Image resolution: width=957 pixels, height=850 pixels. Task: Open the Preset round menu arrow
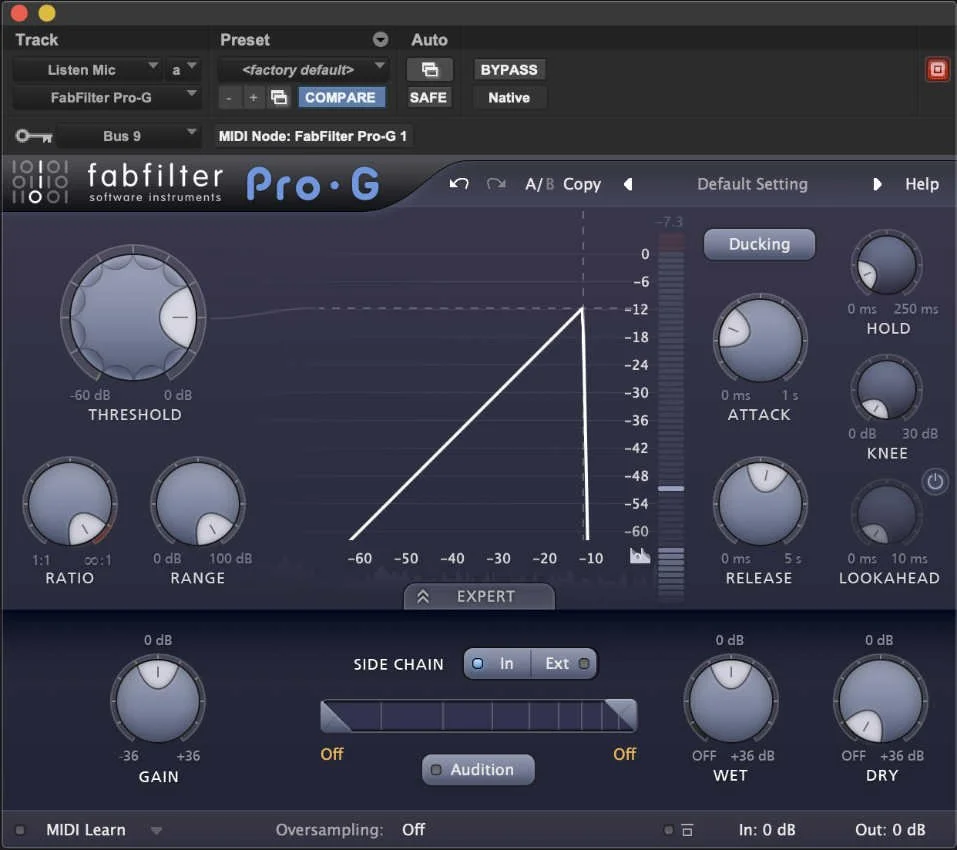point(380,40)
